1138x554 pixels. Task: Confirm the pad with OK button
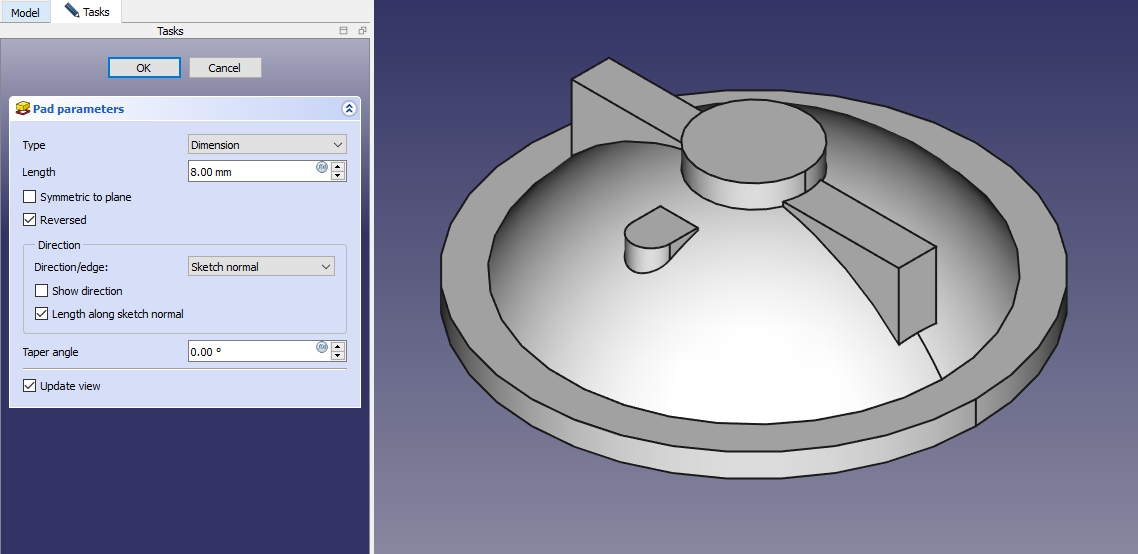click(144, 67)
